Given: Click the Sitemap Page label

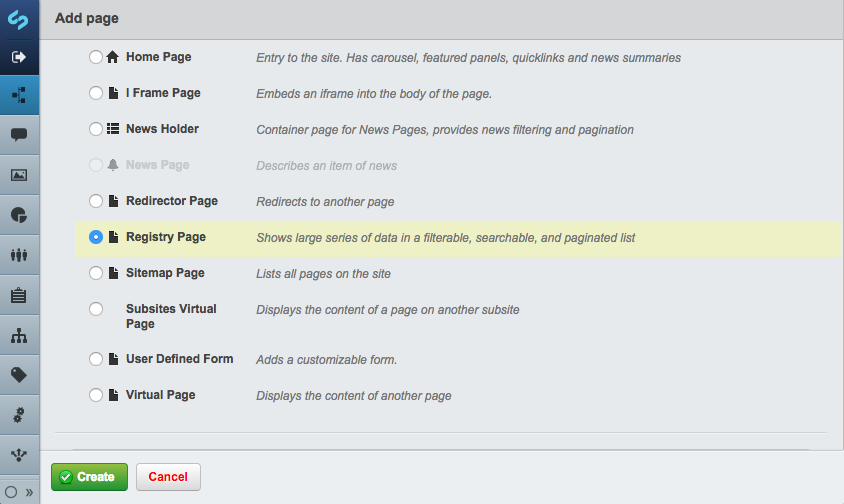Looking at the screenshot, I should (x=165, y=273).
